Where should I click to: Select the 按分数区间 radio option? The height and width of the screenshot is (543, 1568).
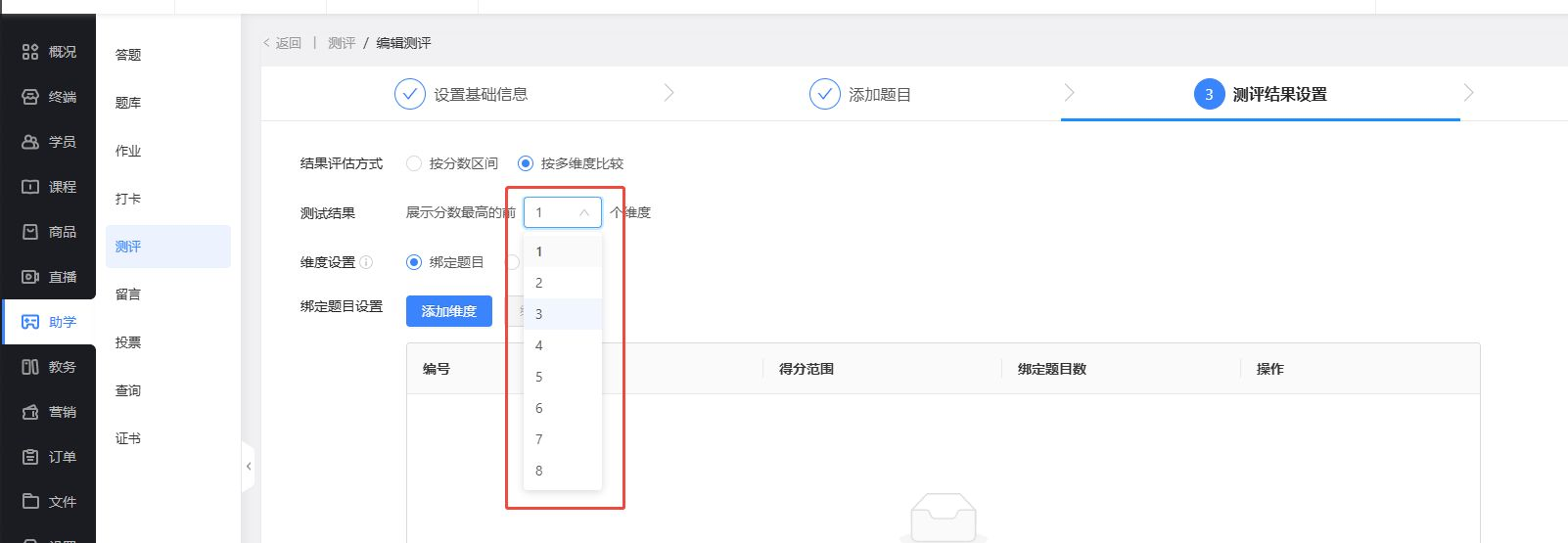click(x=414, y=163)
